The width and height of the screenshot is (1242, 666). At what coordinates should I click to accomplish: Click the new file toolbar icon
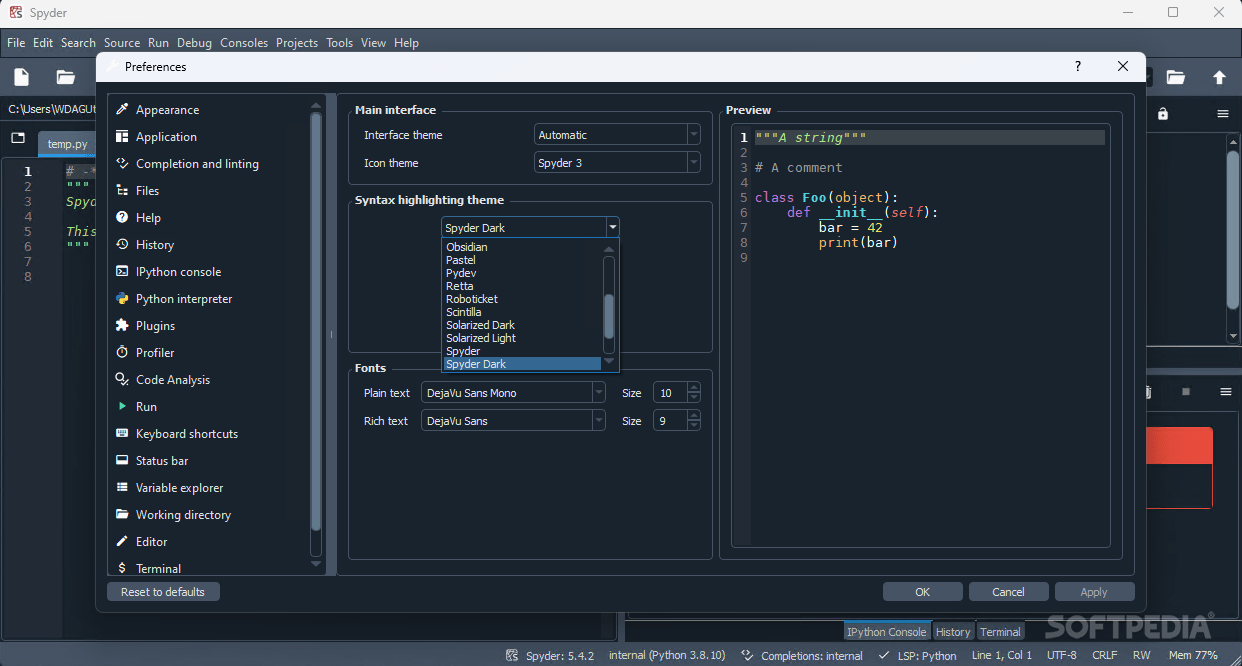coord(22,77)
